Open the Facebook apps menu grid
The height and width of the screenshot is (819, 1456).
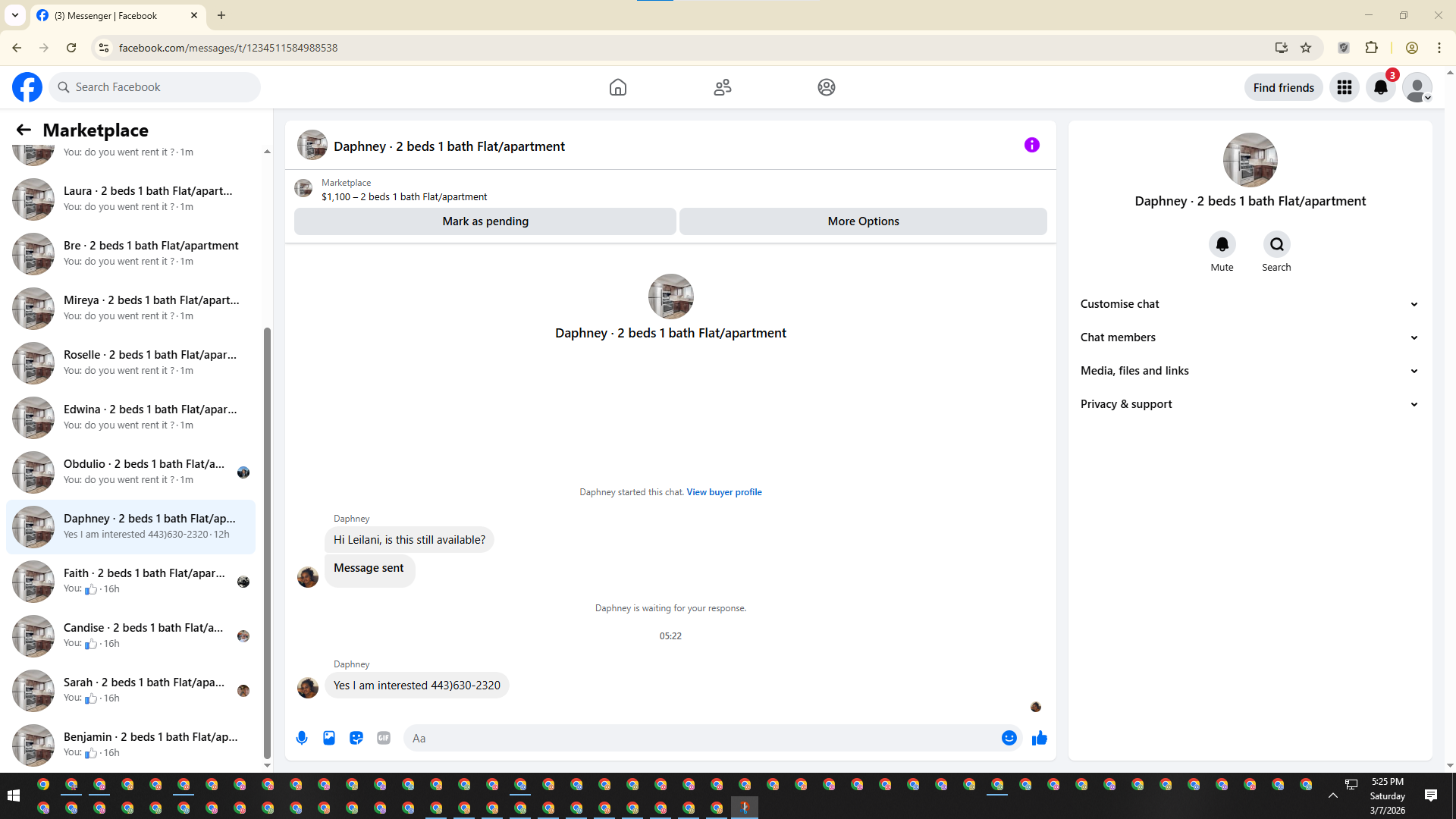click(1345, 87)
